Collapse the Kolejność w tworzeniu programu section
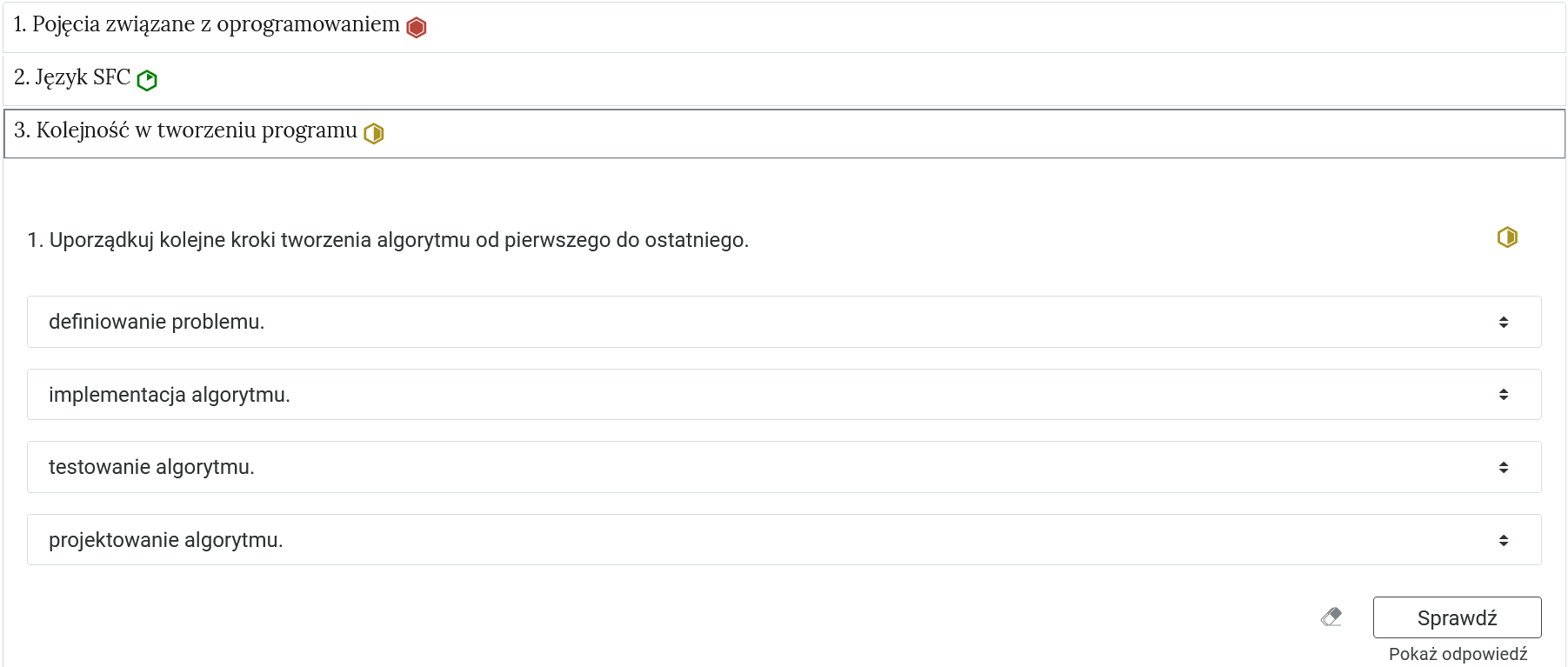The width and height of the screenshot is (1568, 667). pyautogui.click(x=185, y=131)
